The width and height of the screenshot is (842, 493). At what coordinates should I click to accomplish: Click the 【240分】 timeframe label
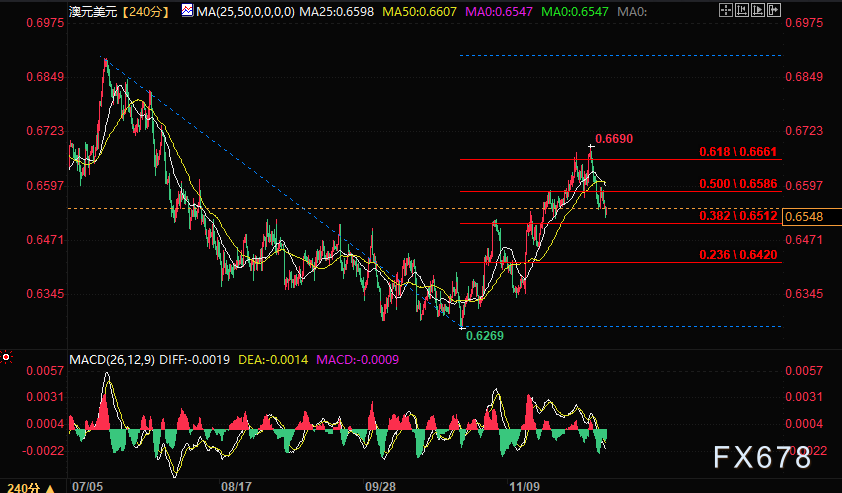point(145,11)
